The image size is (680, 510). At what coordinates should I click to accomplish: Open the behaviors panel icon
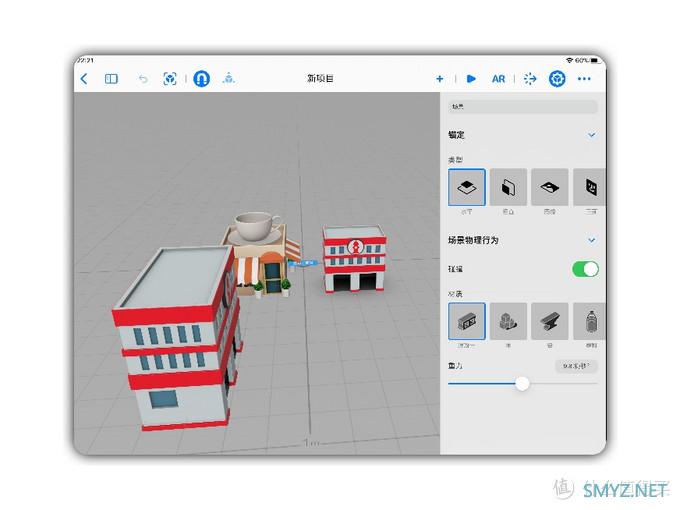tap(530, 78)
